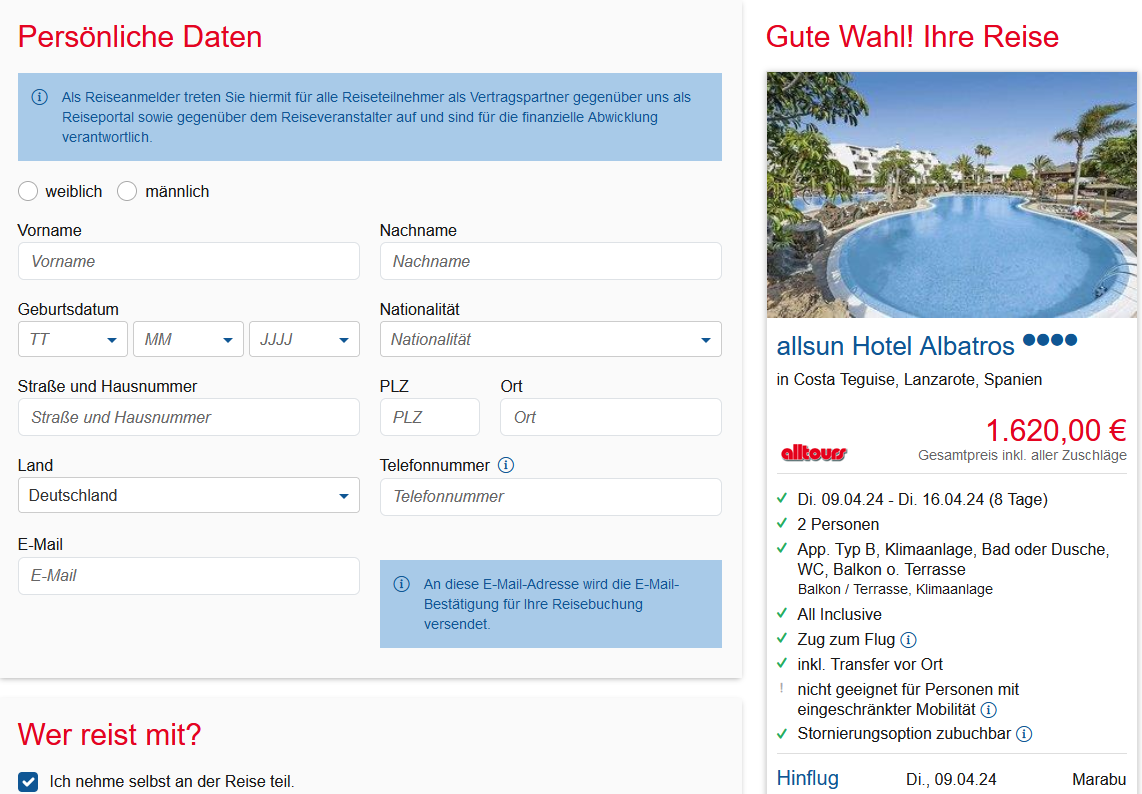Open the Nationalität dropdown
1142x794 pixels.
pos(550,339)
